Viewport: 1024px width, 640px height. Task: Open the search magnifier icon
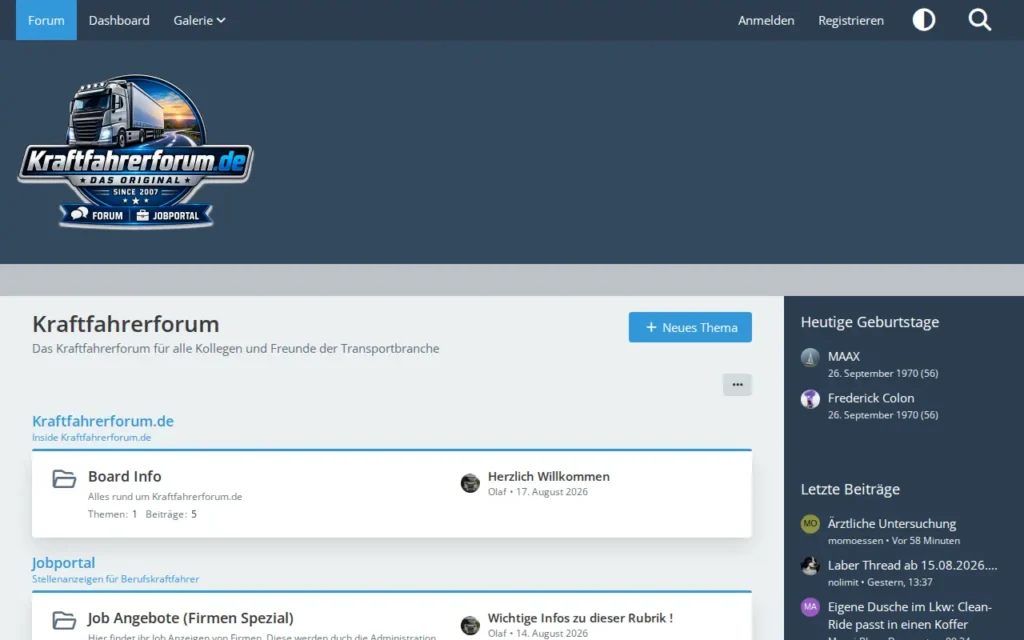tap(979, 20)
